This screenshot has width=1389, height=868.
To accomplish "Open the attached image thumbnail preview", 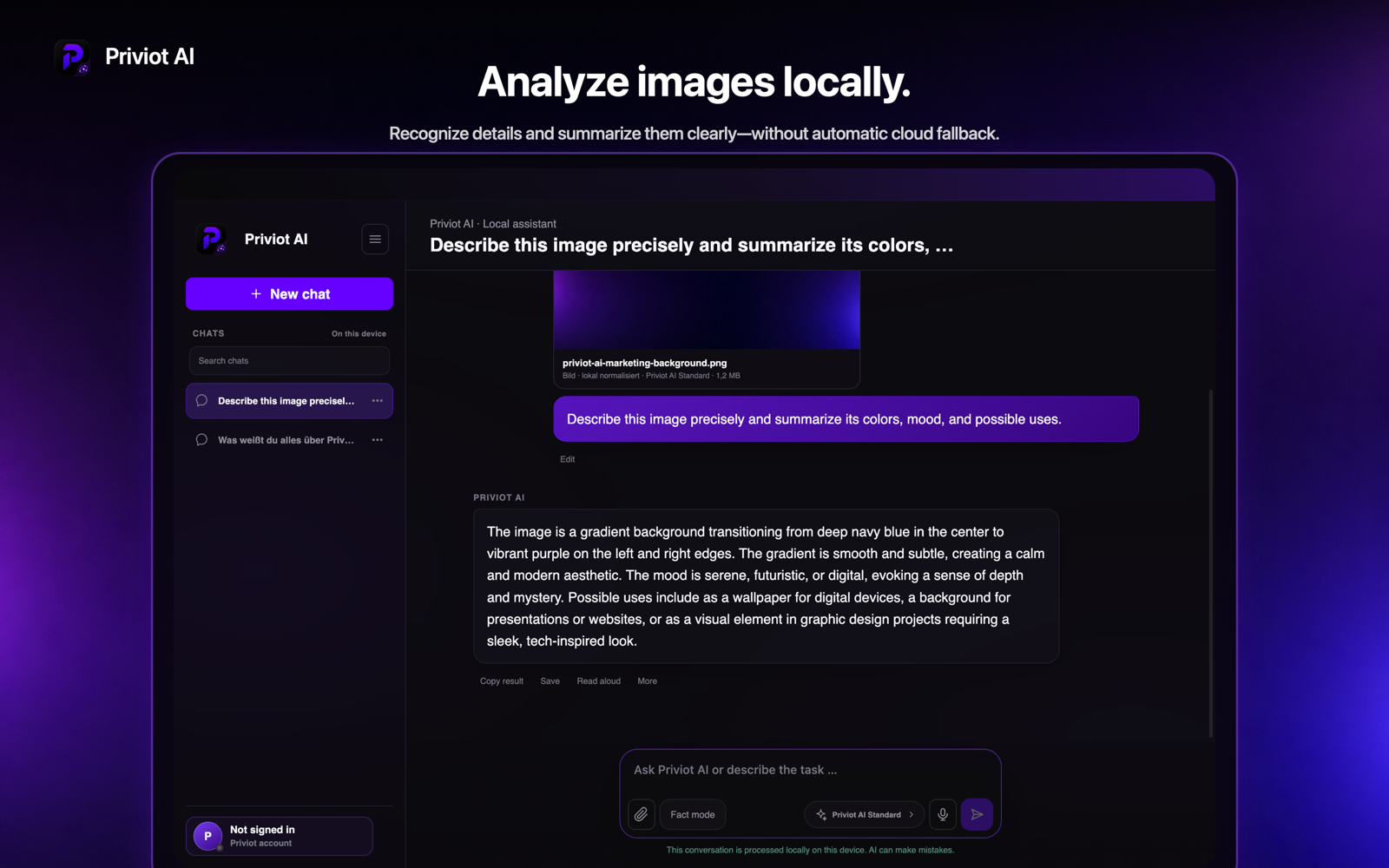I will tap(707, 310).
